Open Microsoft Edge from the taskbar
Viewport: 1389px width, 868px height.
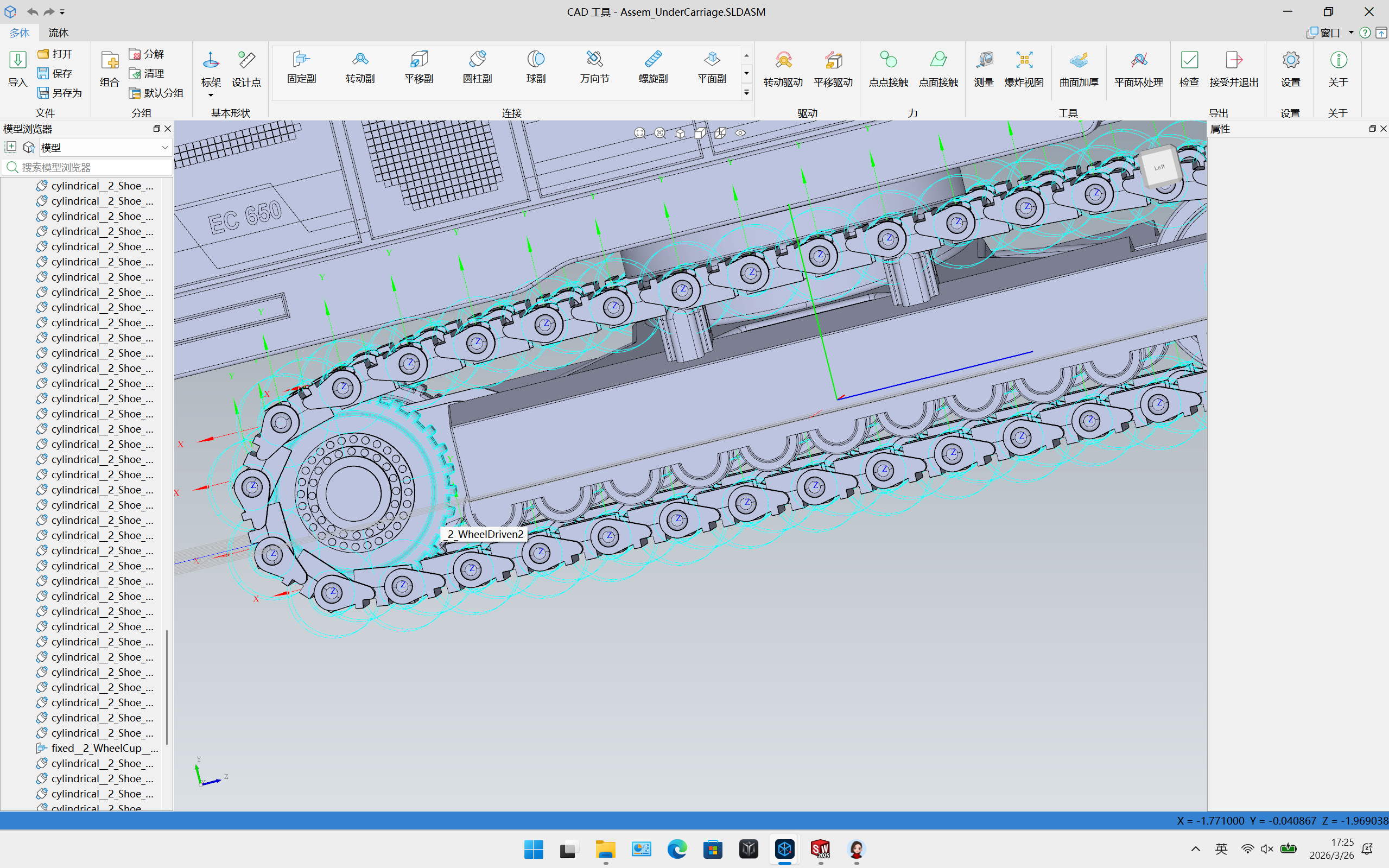[677, 849]
